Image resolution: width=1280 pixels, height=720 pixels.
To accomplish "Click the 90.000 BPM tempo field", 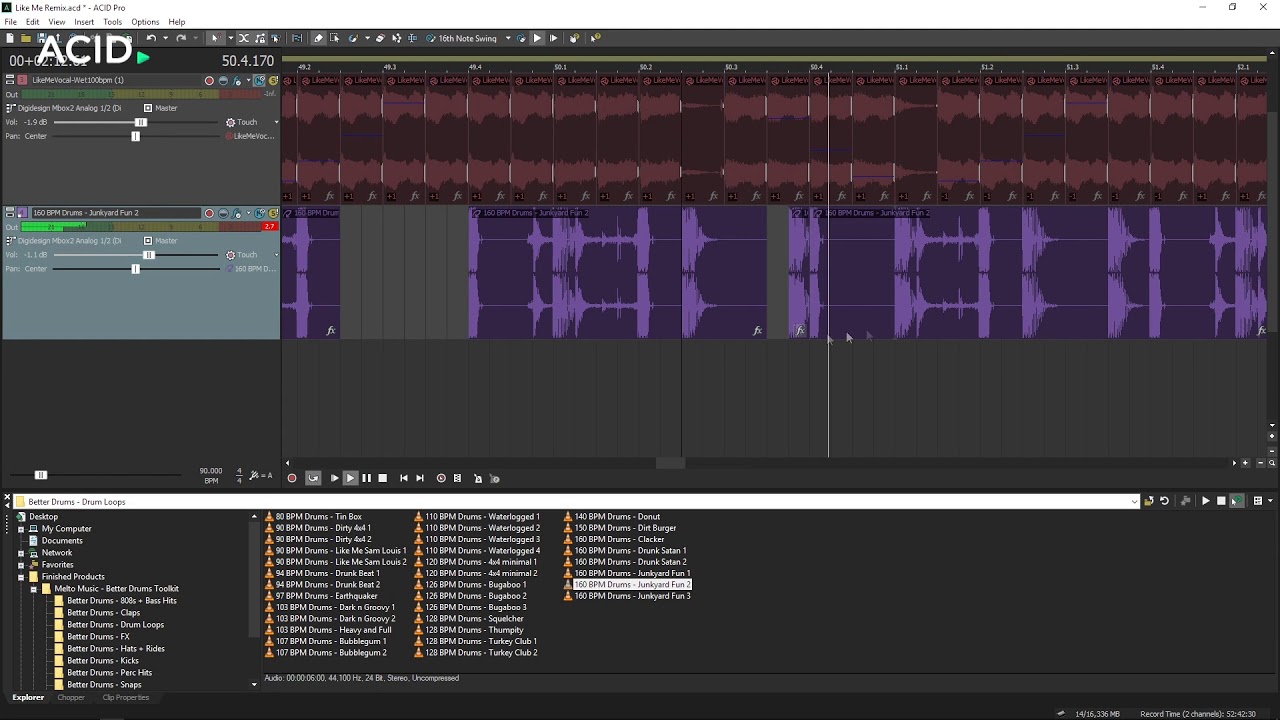I will pyautogui.click(x=210, y=471).
